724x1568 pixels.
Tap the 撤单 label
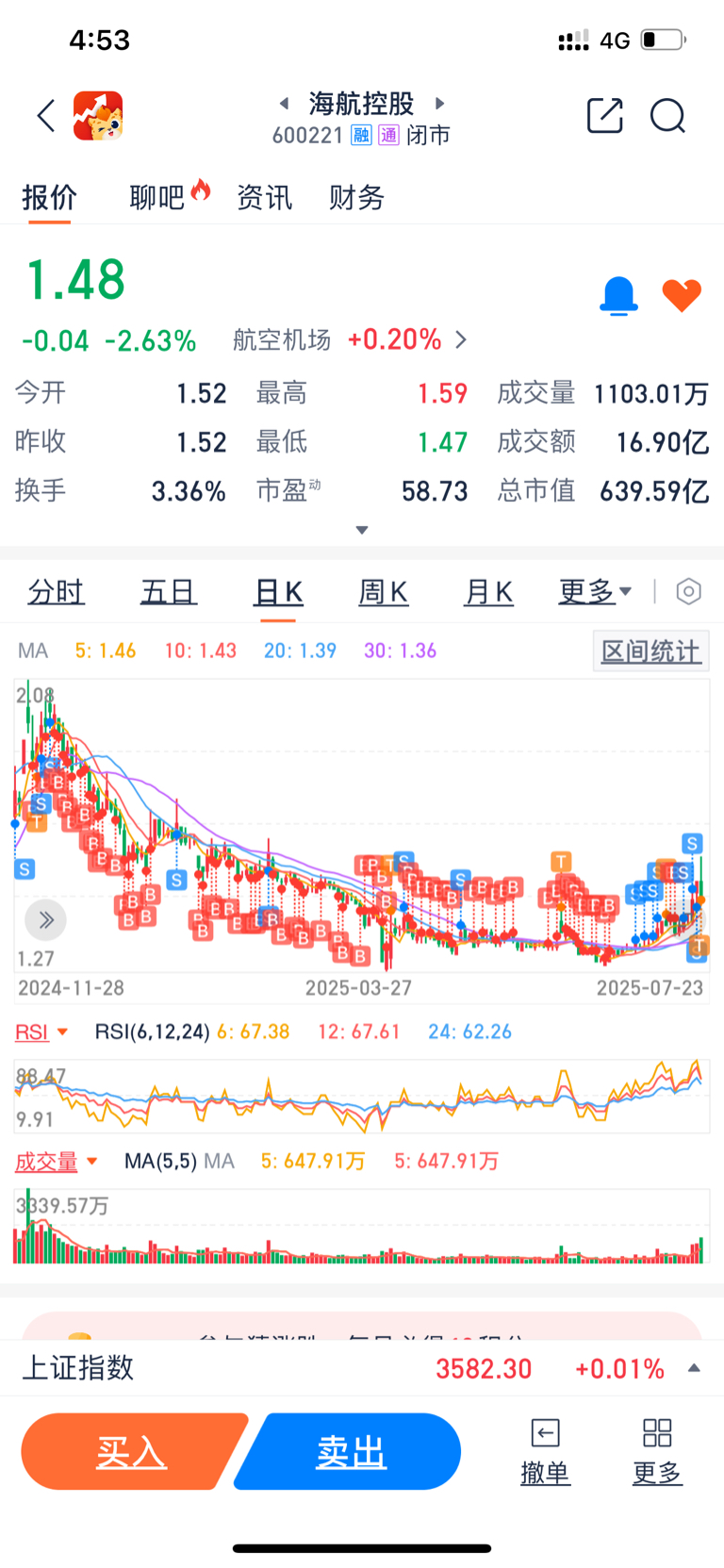pos(545,1473)
